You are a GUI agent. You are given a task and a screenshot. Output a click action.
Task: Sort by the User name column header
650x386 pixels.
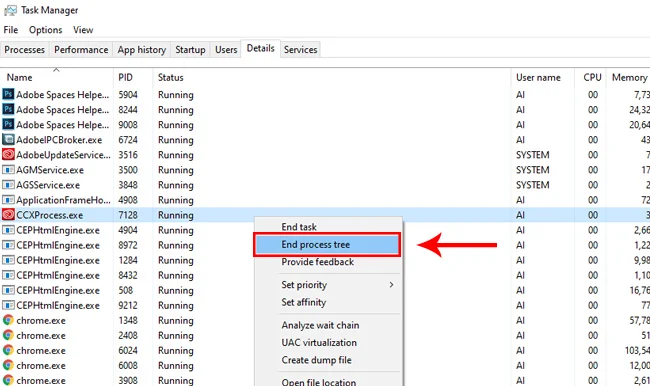pyautogui.click(x=542, y=78)
